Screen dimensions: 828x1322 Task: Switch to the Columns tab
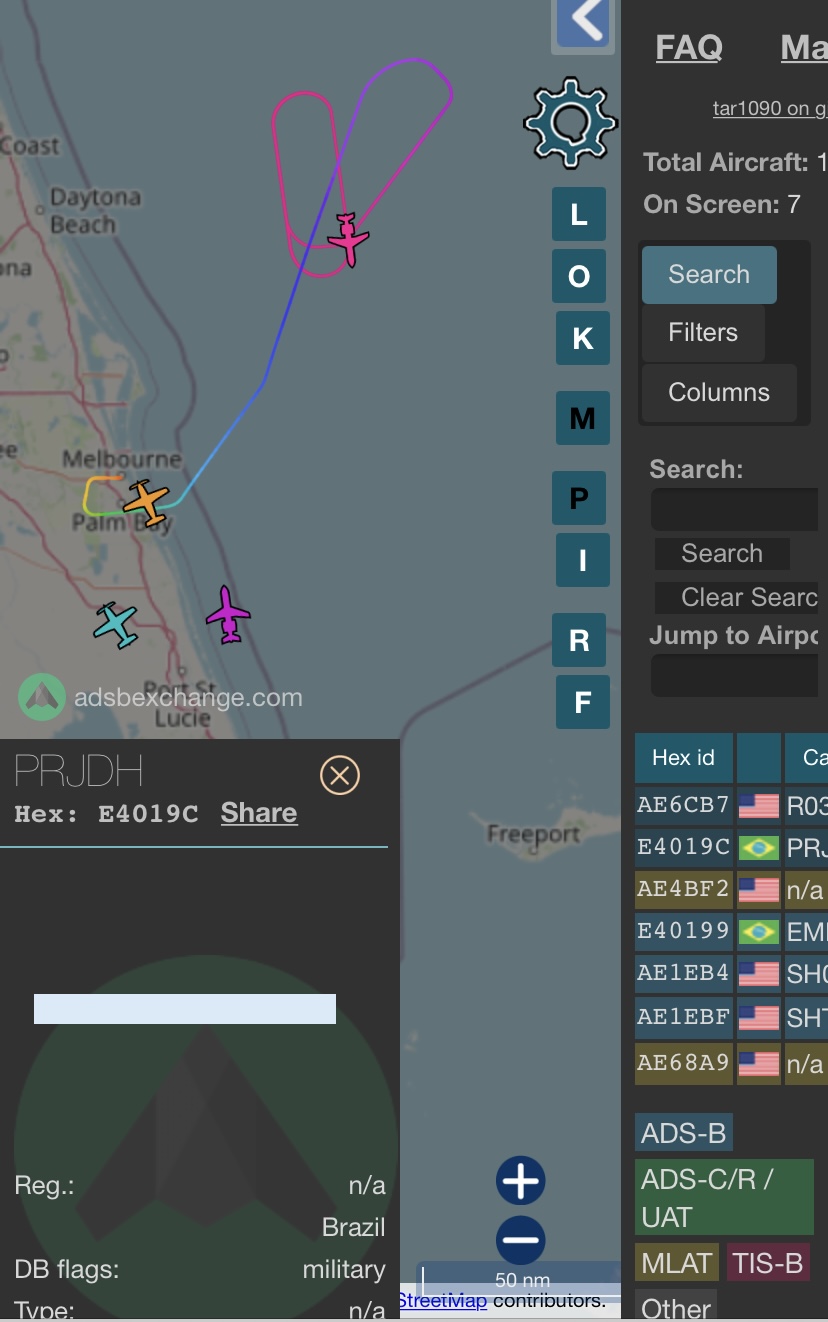719,393
